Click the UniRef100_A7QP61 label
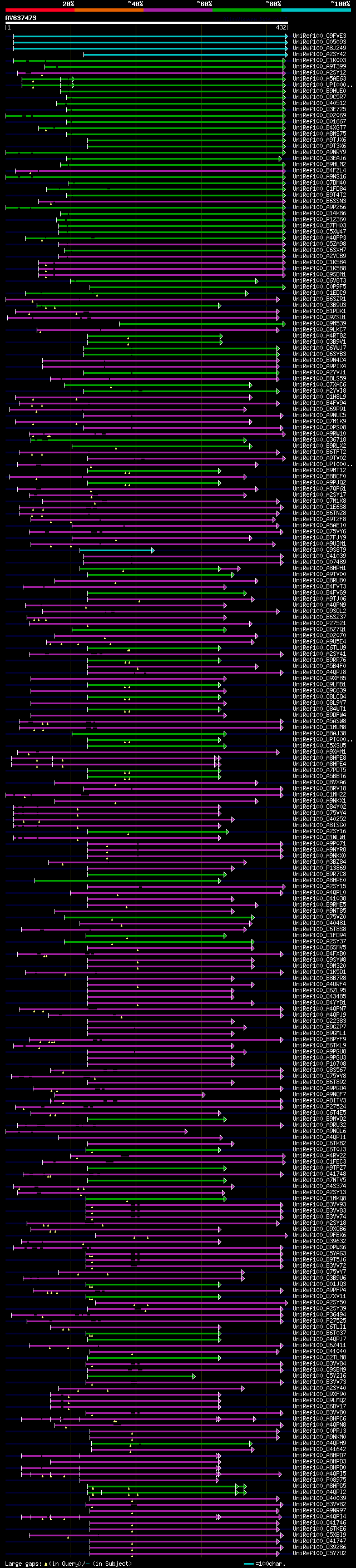 (x=319, y=488)
